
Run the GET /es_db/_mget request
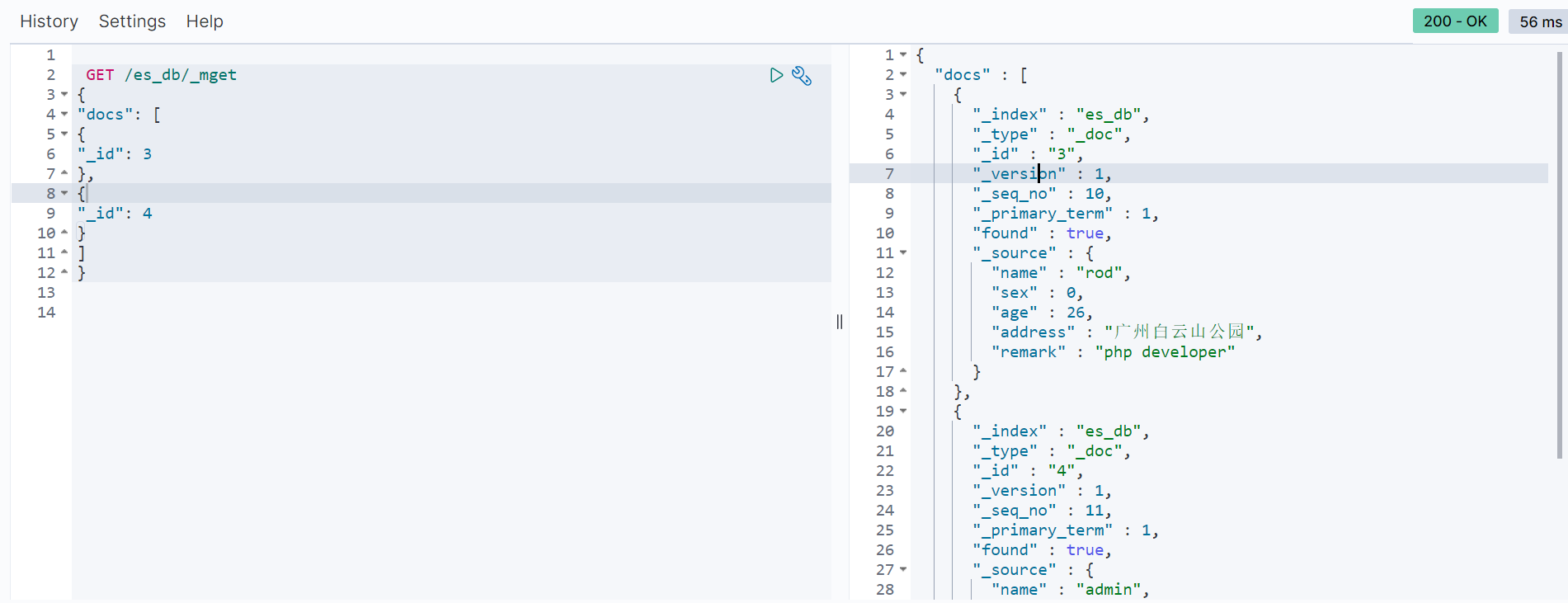(776, 75)
